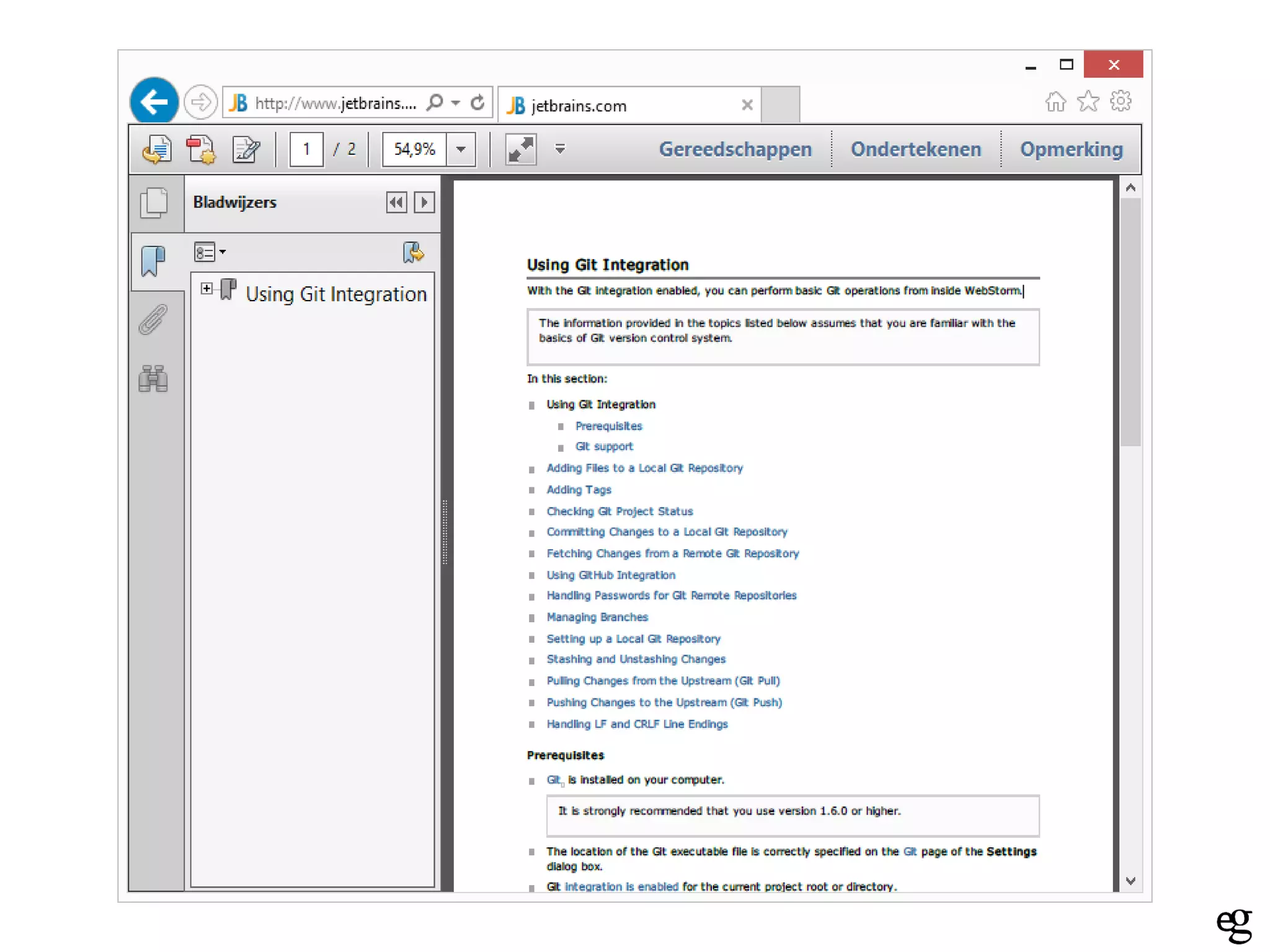Open the attachments paperclip panel
Image resolution: width=1270 pixels, height=952 pixels.
pyautogui.click(x=153, y=319)
